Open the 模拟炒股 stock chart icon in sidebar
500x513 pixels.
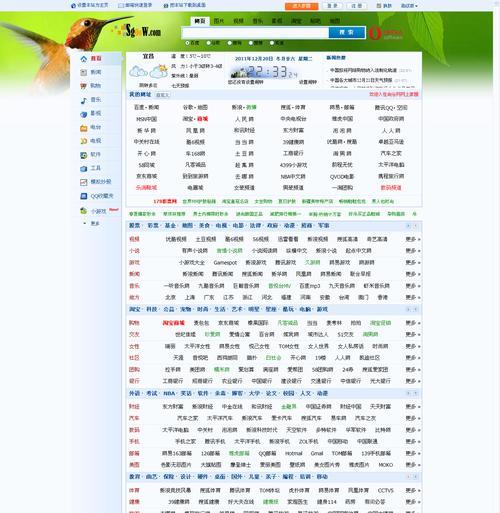(x=84, y=182)
